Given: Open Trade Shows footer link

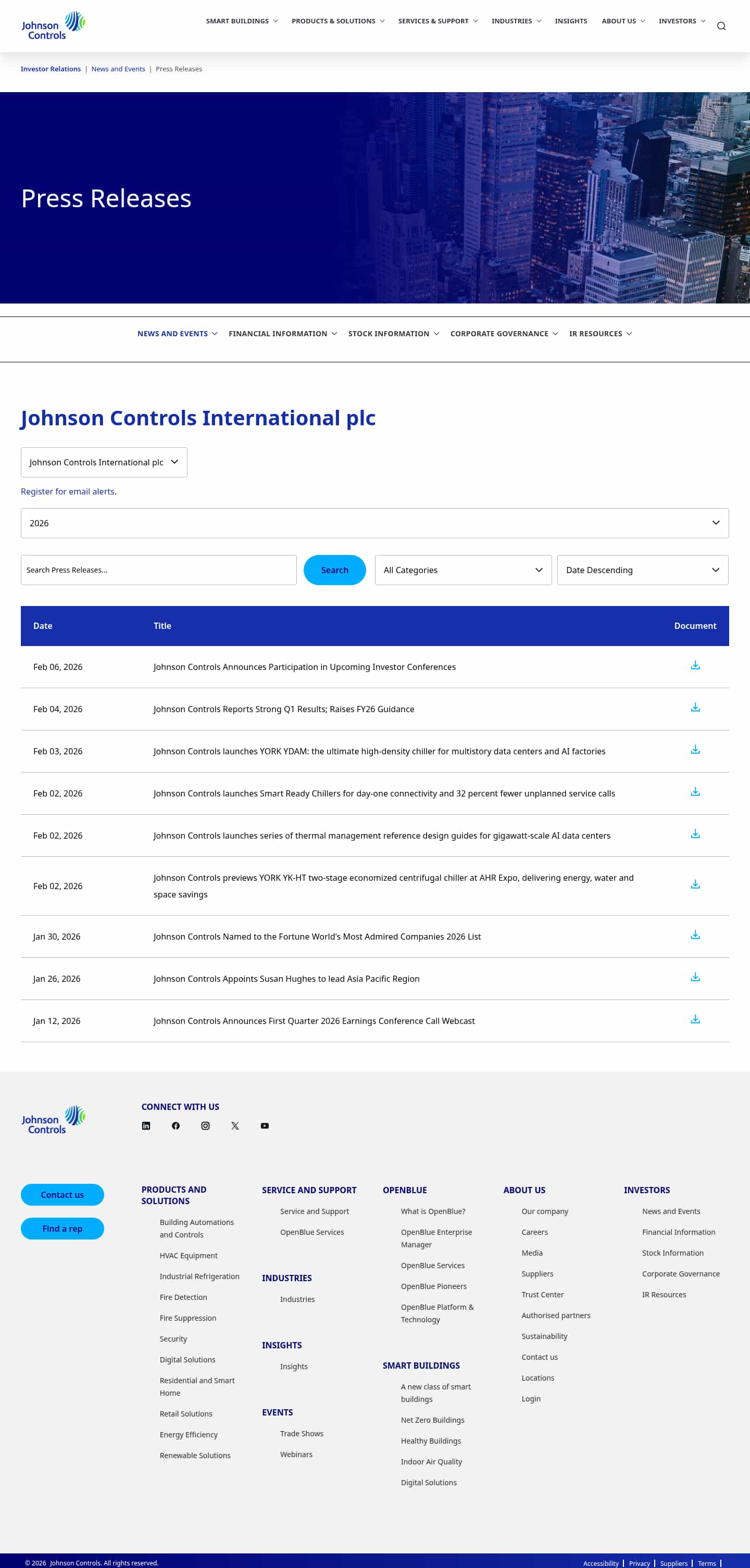Looking at the screenshot, I should click(x=302, y=1433).
